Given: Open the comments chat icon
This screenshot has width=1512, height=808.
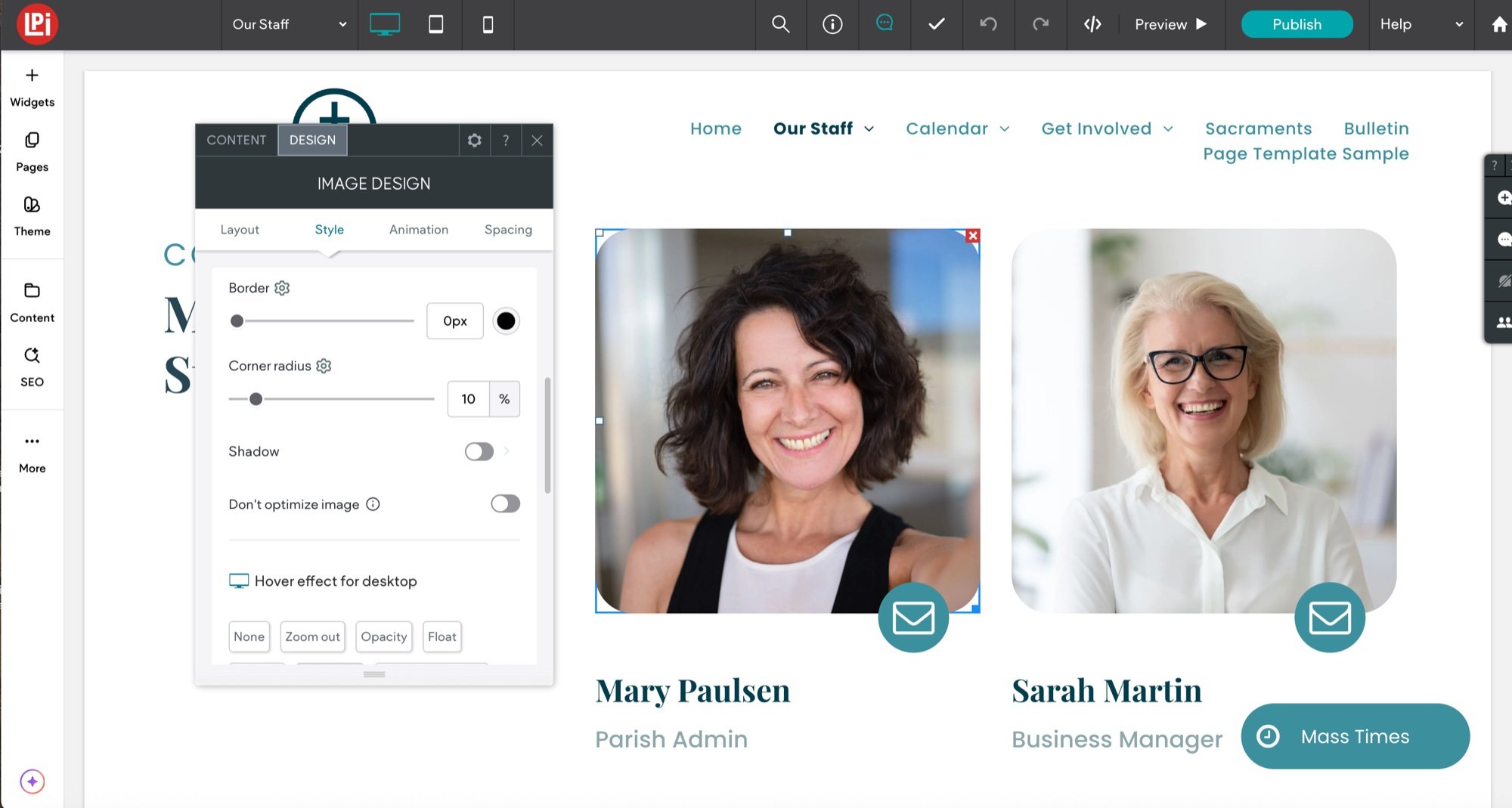Looking at the screenshot, I should [x=884, y=23].
